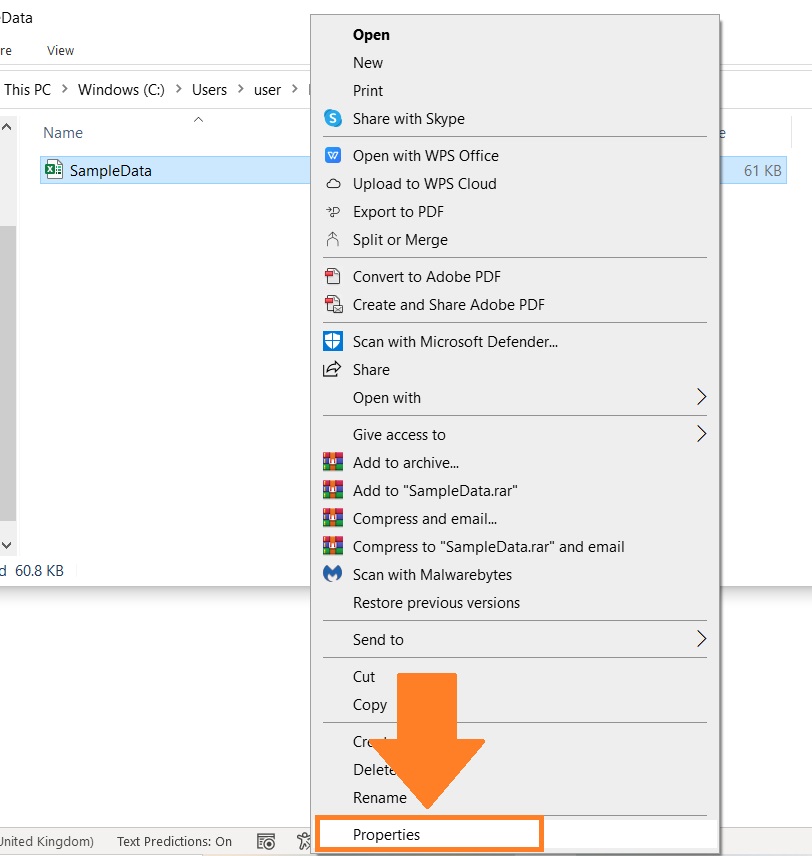812x856 pixels.
Task: Expand the Open with submenu arrow
Action: [x=702, y=397]
